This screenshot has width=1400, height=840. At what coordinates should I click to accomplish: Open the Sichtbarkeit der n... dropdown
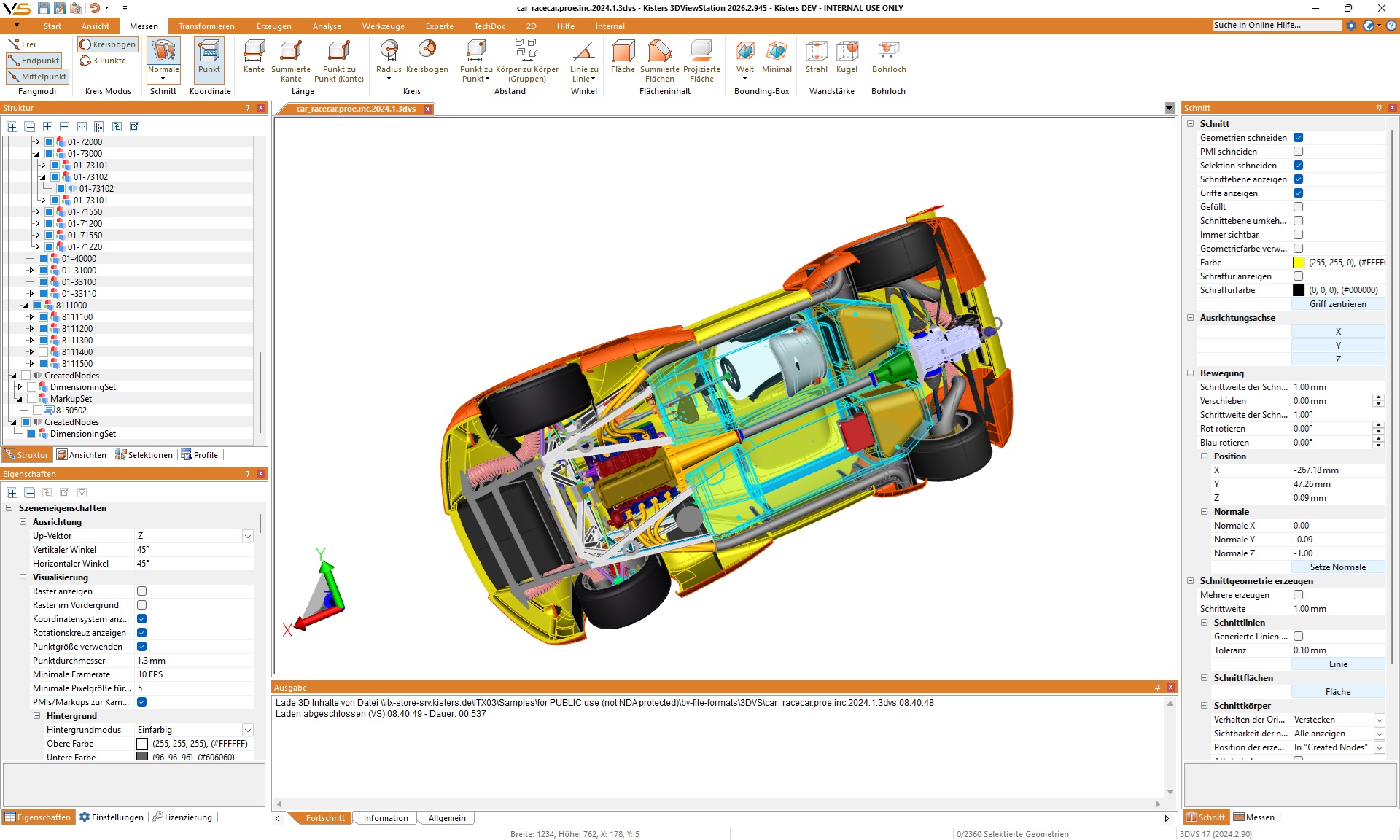coord(1379,734)
